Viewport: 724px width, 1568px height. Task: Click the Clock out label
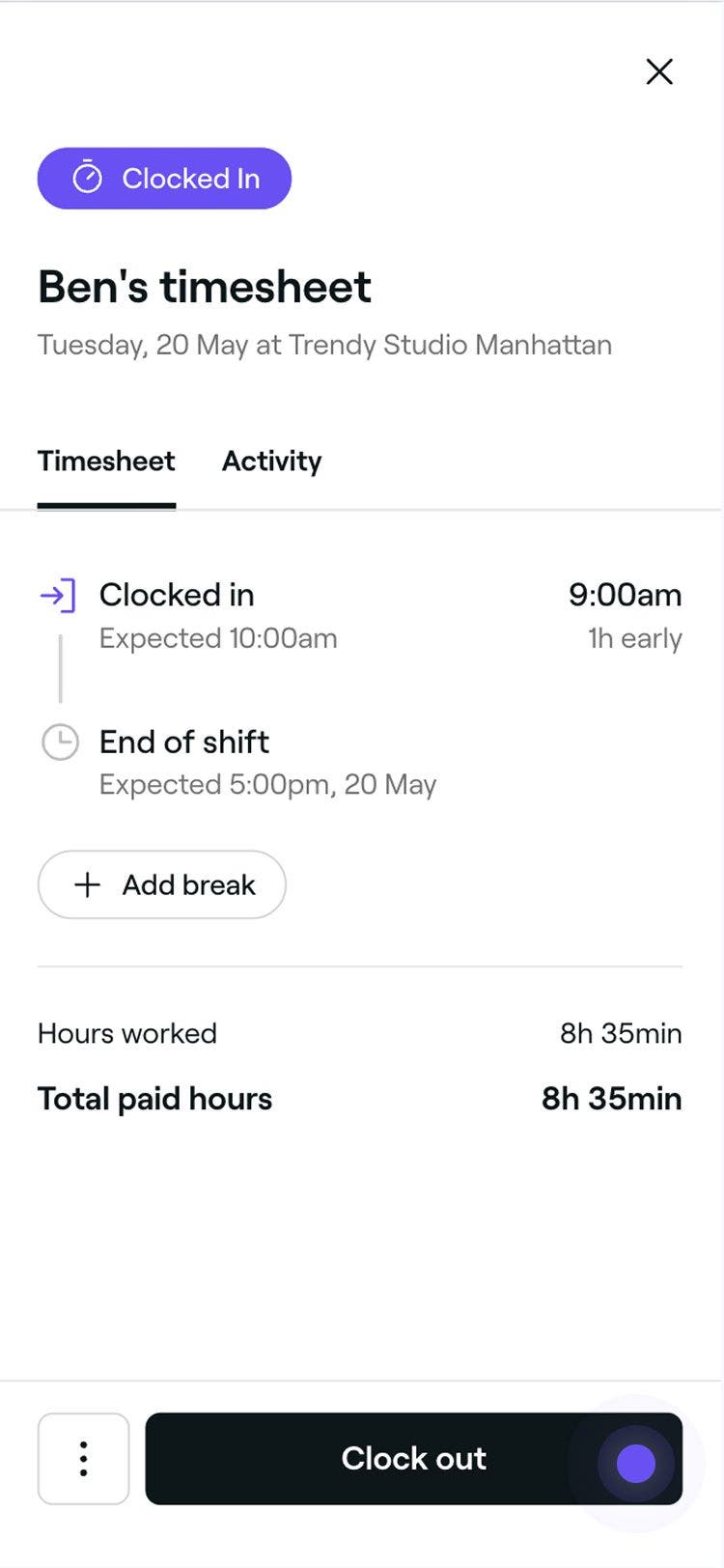pyautogui.click(x=413, y=1458)
